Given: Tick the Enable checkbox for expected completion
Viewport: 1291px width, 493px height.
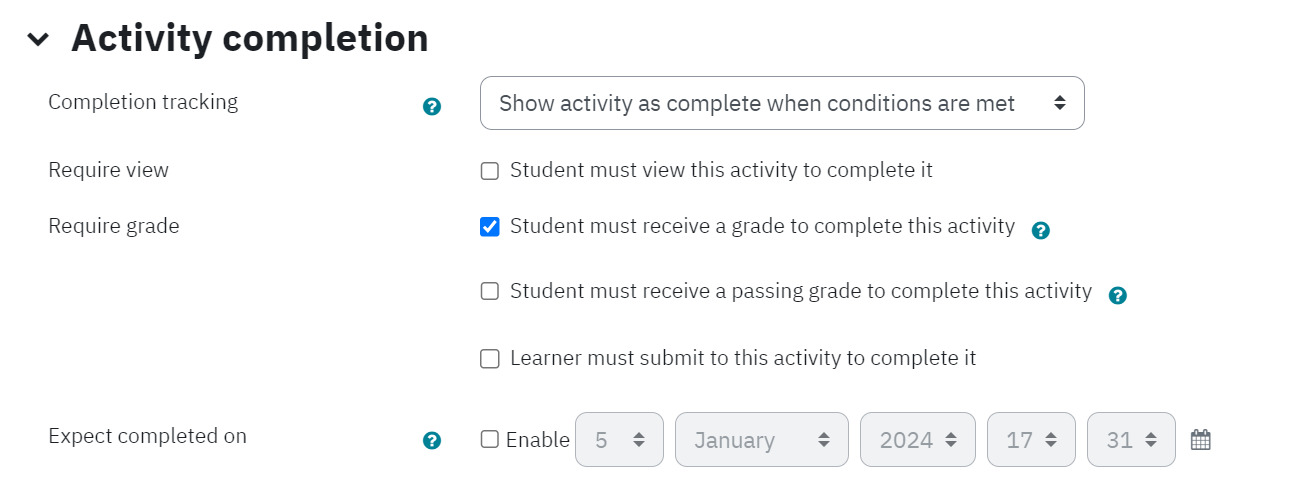Looking at the screenshot, I should pyautogui.click(x=489, y=439).
